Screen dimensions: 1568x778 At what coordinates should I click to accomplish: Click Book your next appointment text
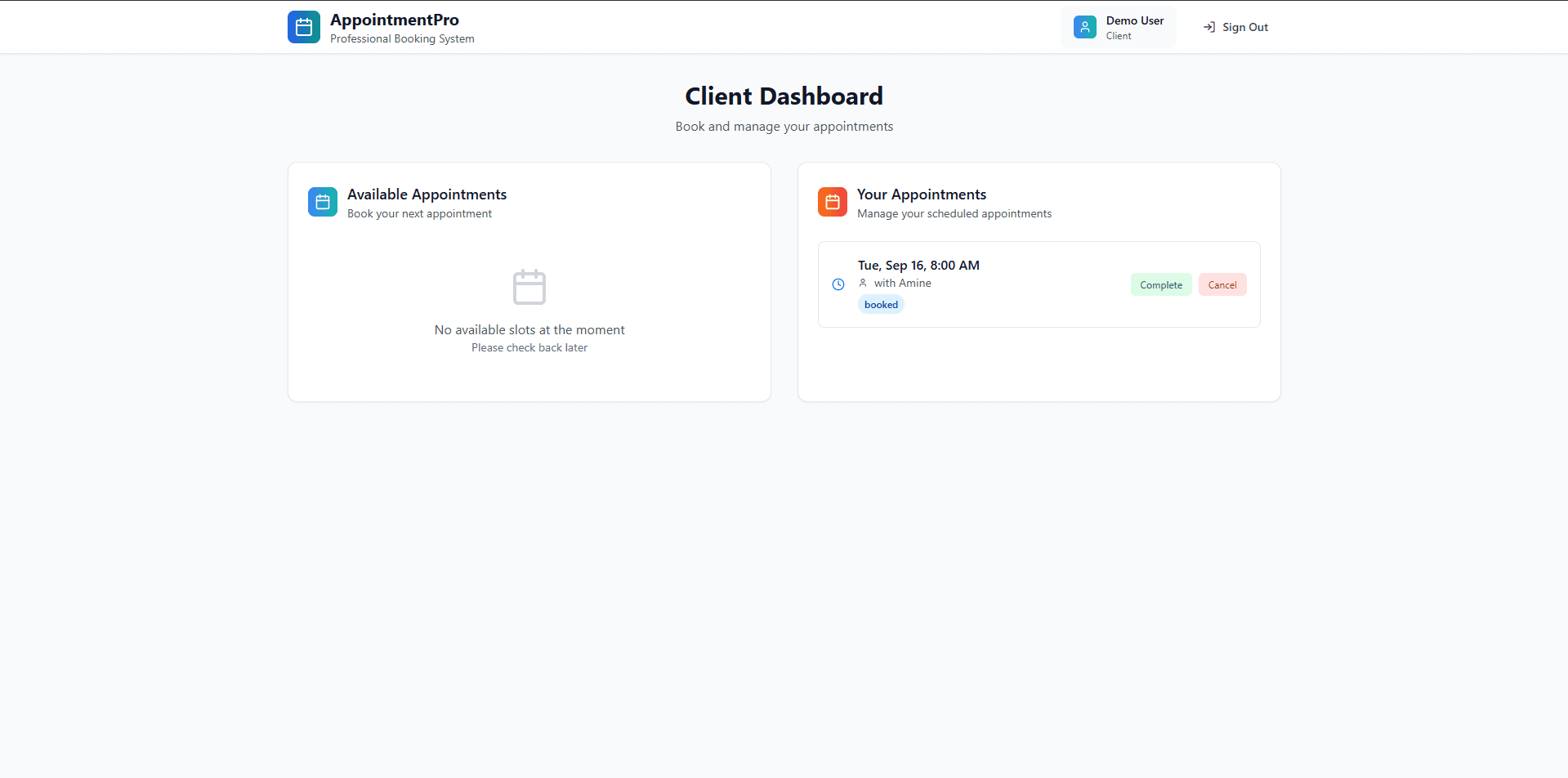(x=419, y=213)
